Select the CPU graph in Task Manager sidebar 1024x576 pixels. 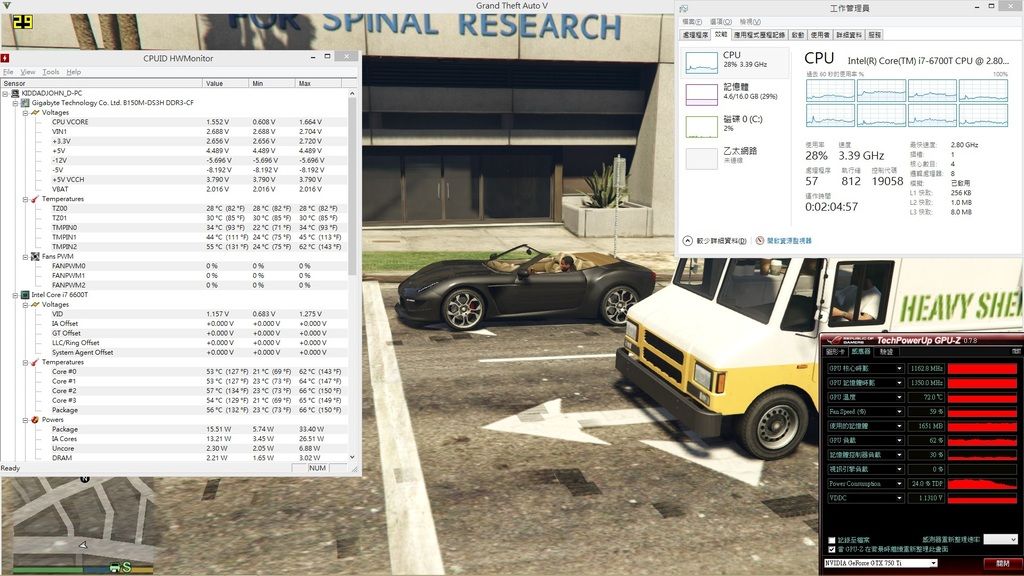click(x=701, y=63)
